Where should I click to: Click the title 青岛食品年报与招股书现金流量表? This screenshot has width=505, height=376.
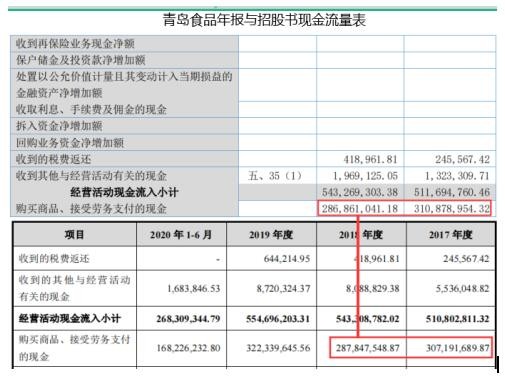click(264, 20)
